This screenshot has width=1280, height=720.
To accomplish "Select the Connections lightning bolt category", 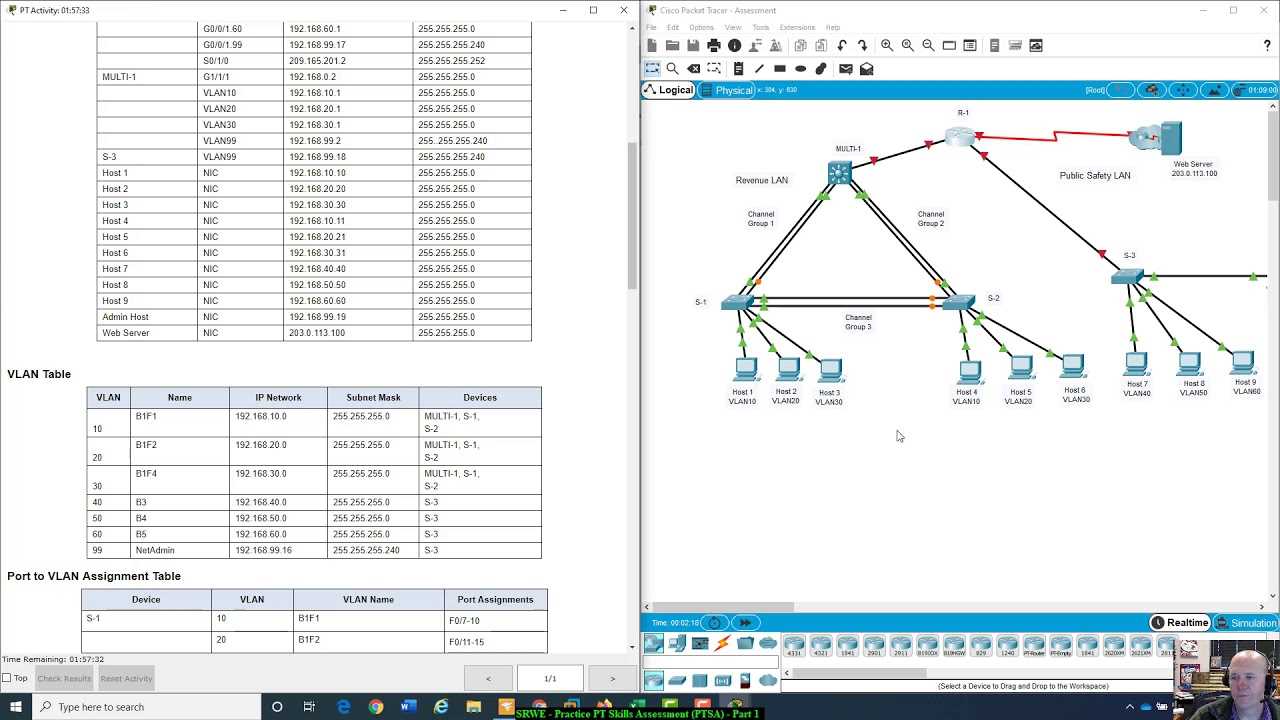I will pyautogui.click(x=722, y=643).
